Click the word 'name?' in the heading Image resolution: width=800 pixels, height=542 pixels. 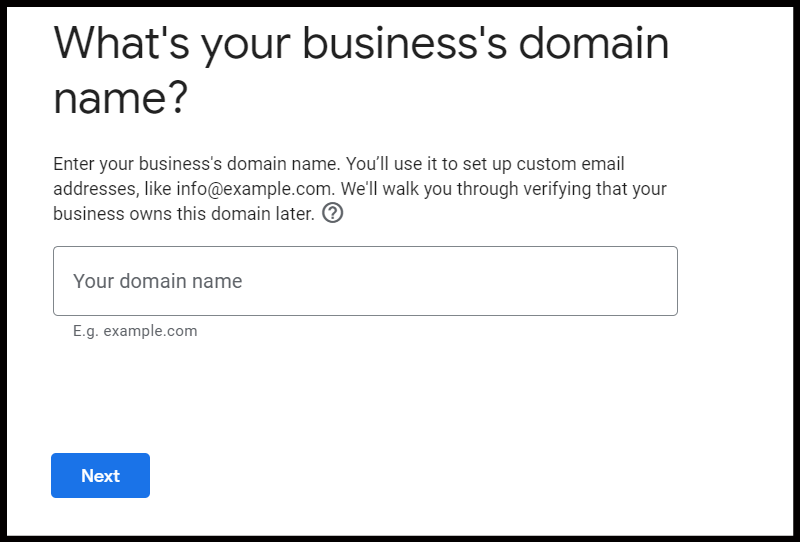[x=121, y=98]
